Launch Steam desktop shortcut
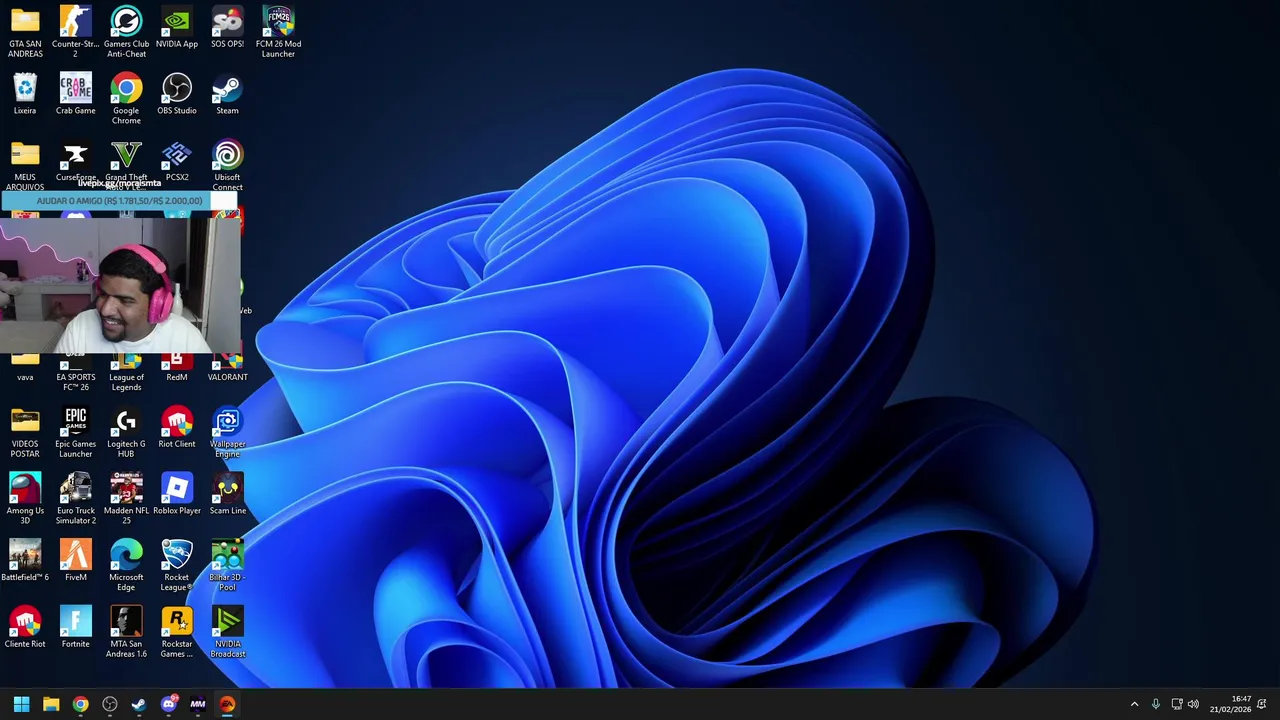 point(227,94)
